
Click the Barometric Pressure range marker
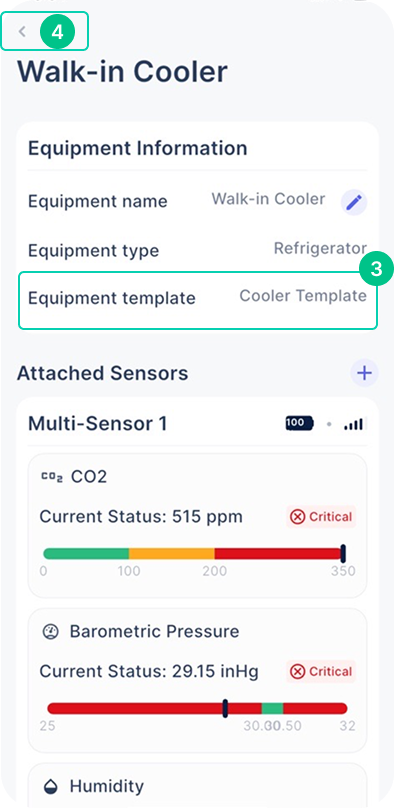click(x=225, y=708)
